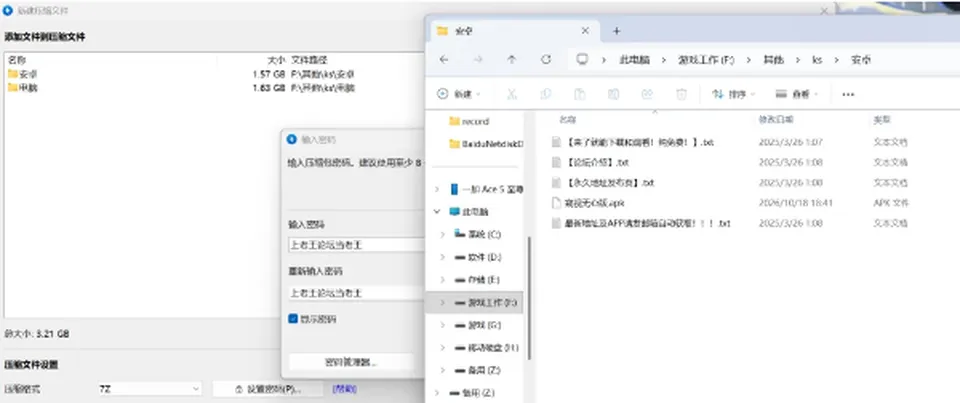Viewport: 960px width, 403px height.
Task: Open the 新建 dropdown in Explorer toolbar
Action: (x=459, y=94)
